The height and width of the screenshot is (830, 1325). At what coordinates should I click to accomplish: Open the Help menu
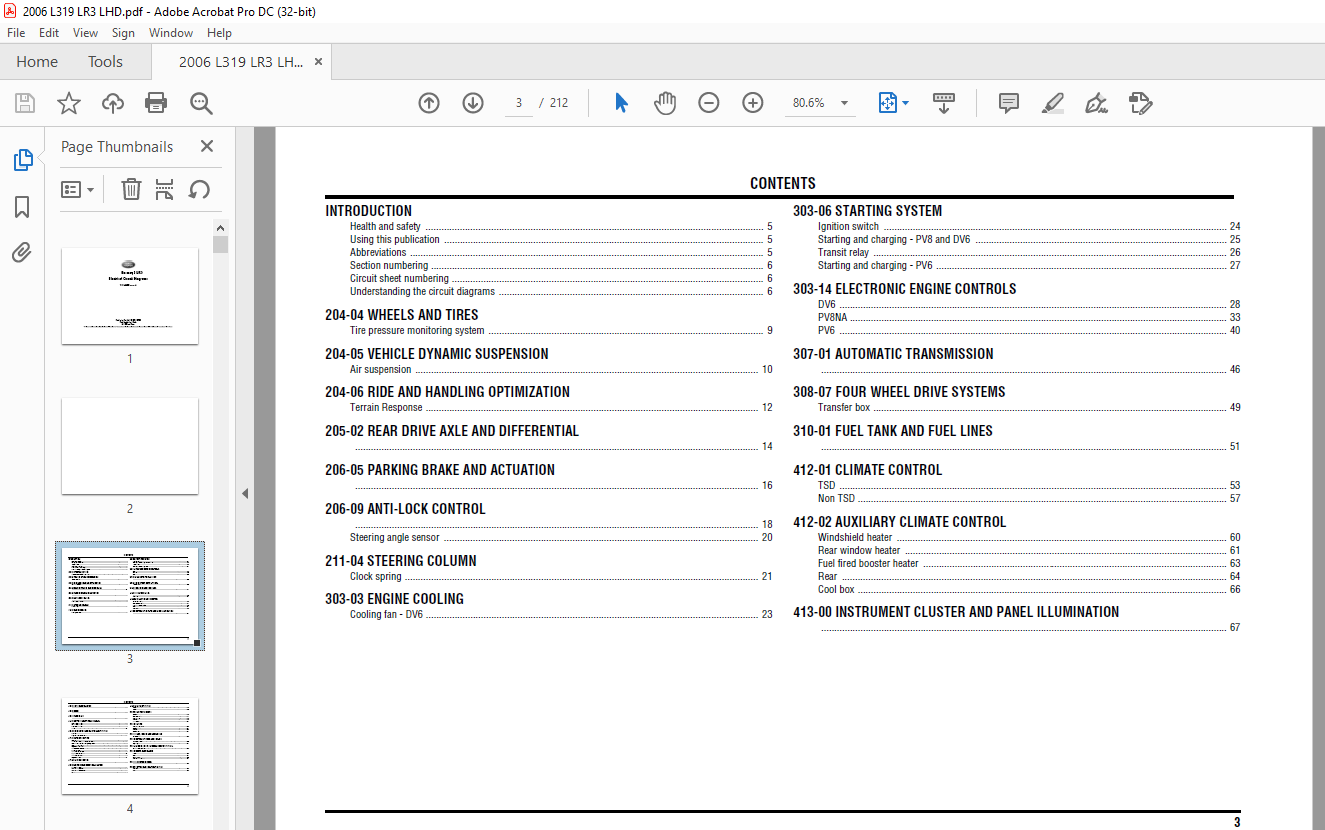pyautogui.click(x=219, y=33)
